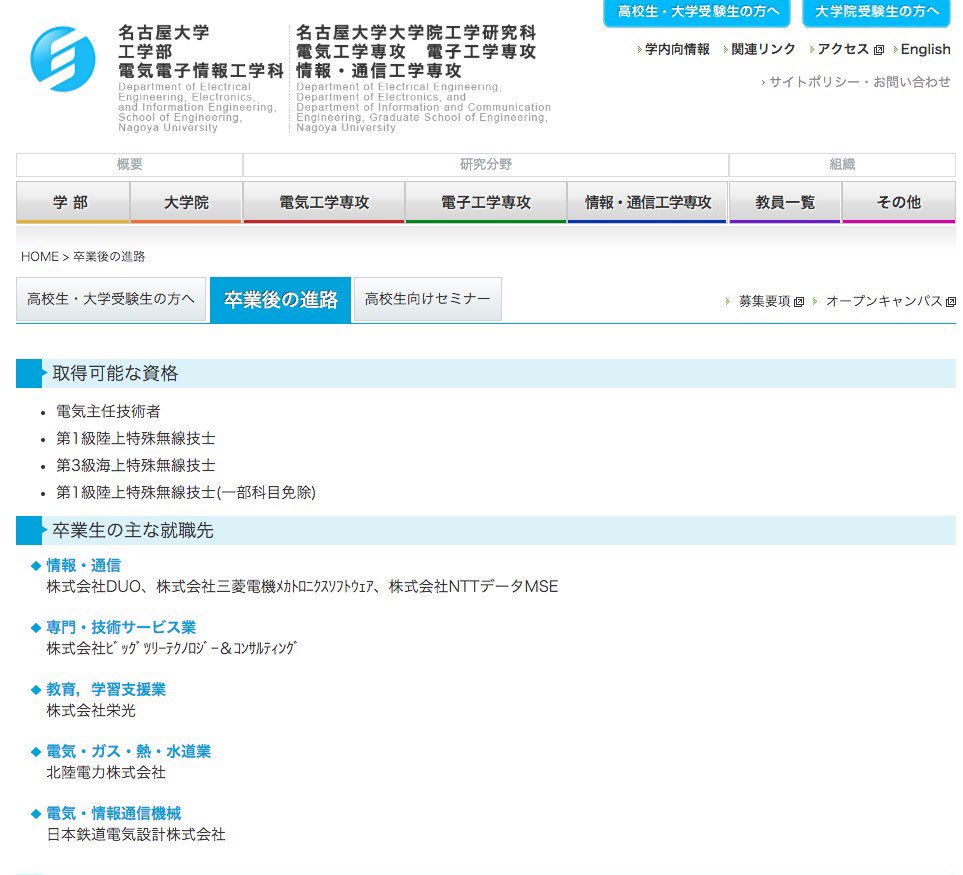Screen dimensions: 963x875
Task: Select 電気工学専攻 in the navigation menu
Action: [324, 201]
